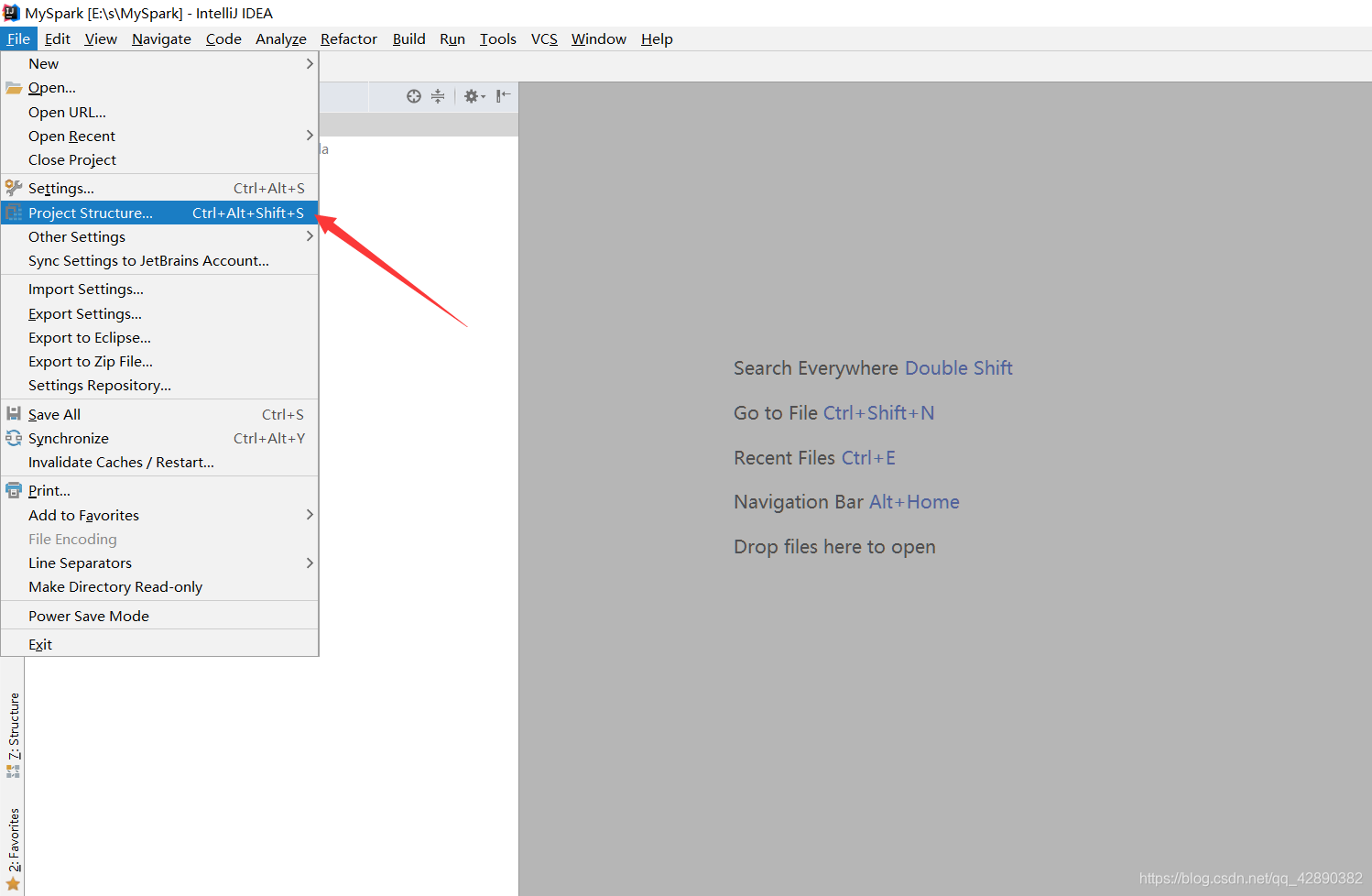Click the Search Everywhere Double Shift hint
The width and height of the screenshot is (1372, 896).
tap(873, 368)
